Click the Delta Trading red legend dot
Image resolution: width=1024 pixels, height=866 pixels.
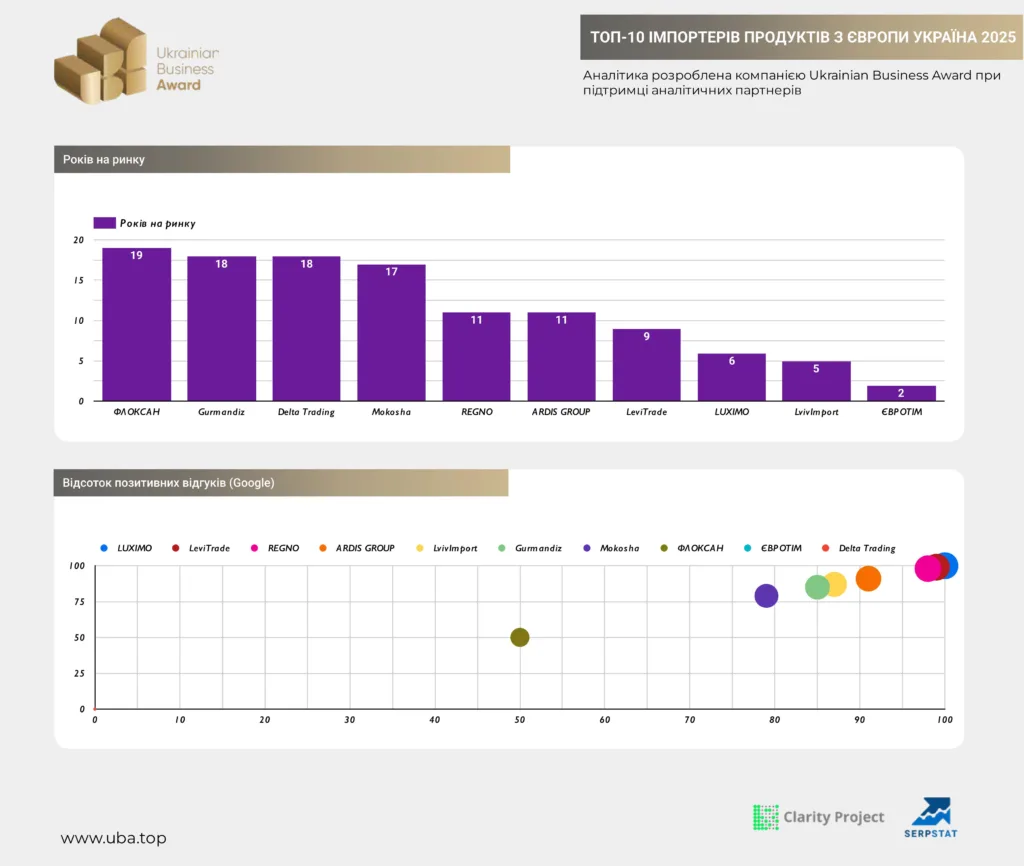[x=825, y=548]
